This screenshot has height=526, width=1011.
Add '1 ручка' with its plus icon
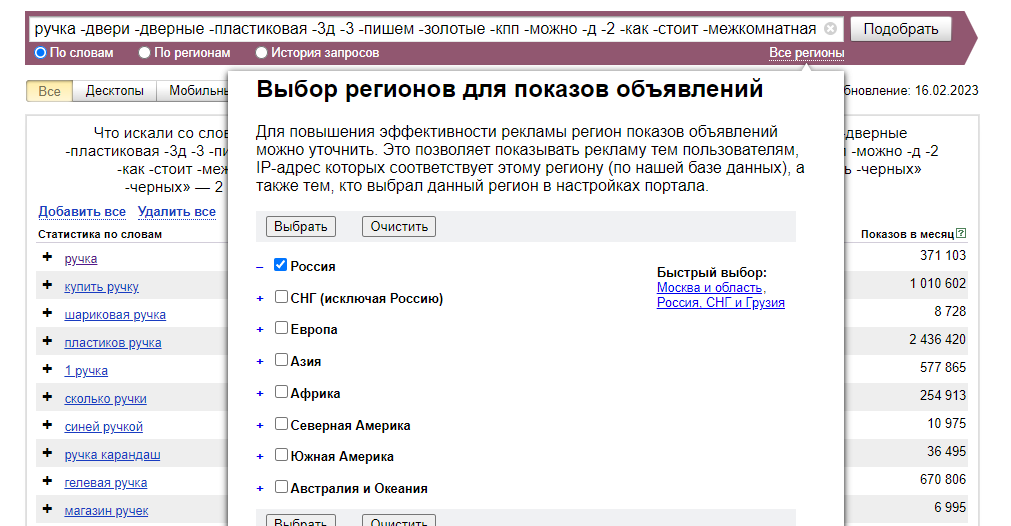[x=47, y=369]
